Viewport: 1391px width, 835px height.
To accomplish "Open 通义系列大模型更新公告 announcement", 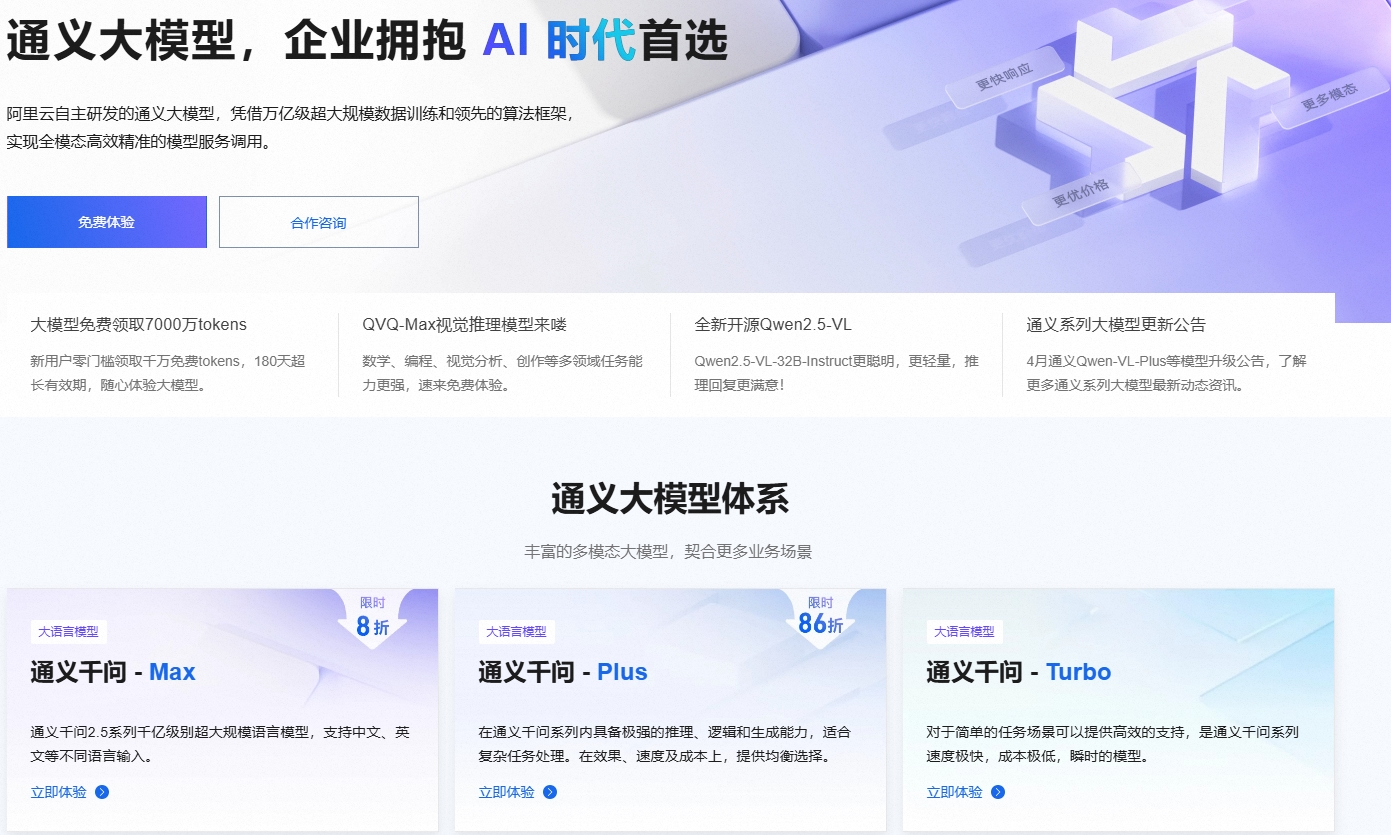I will 1116,324.
